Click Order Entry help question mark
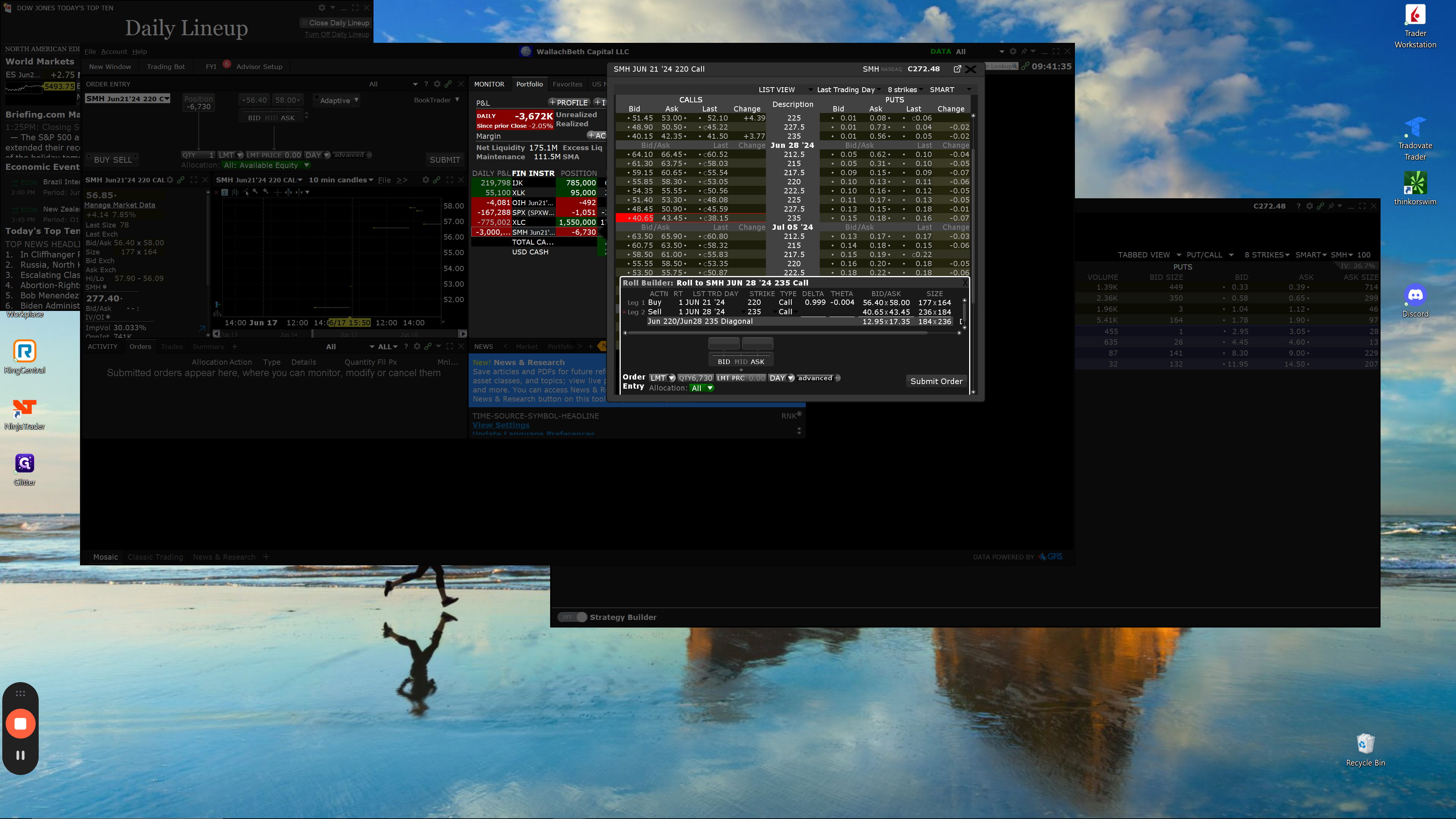This screenshot has height=819, width=1456. click(x=425, y=84)
